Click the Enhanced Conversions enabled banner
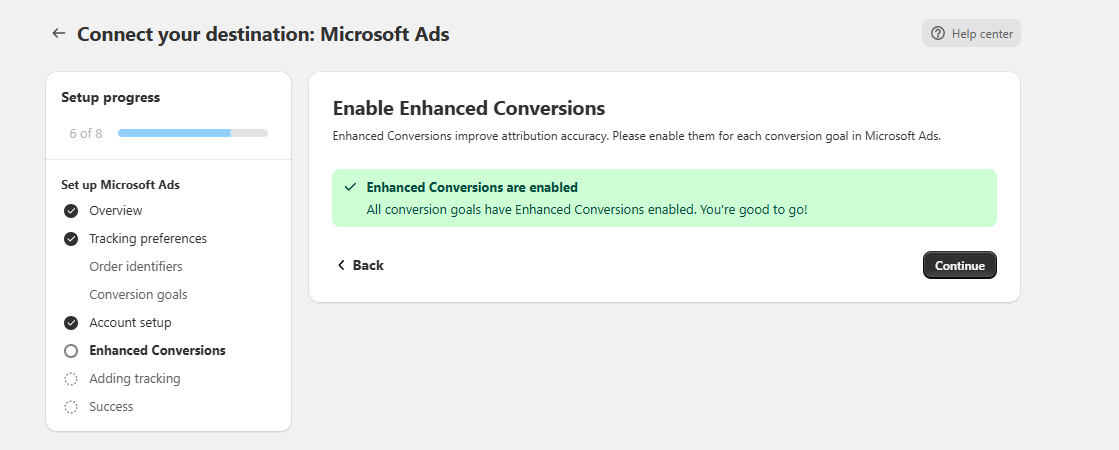Image resolution: width=1119 pixels, height=450 pixels. [x=664, y=198]
